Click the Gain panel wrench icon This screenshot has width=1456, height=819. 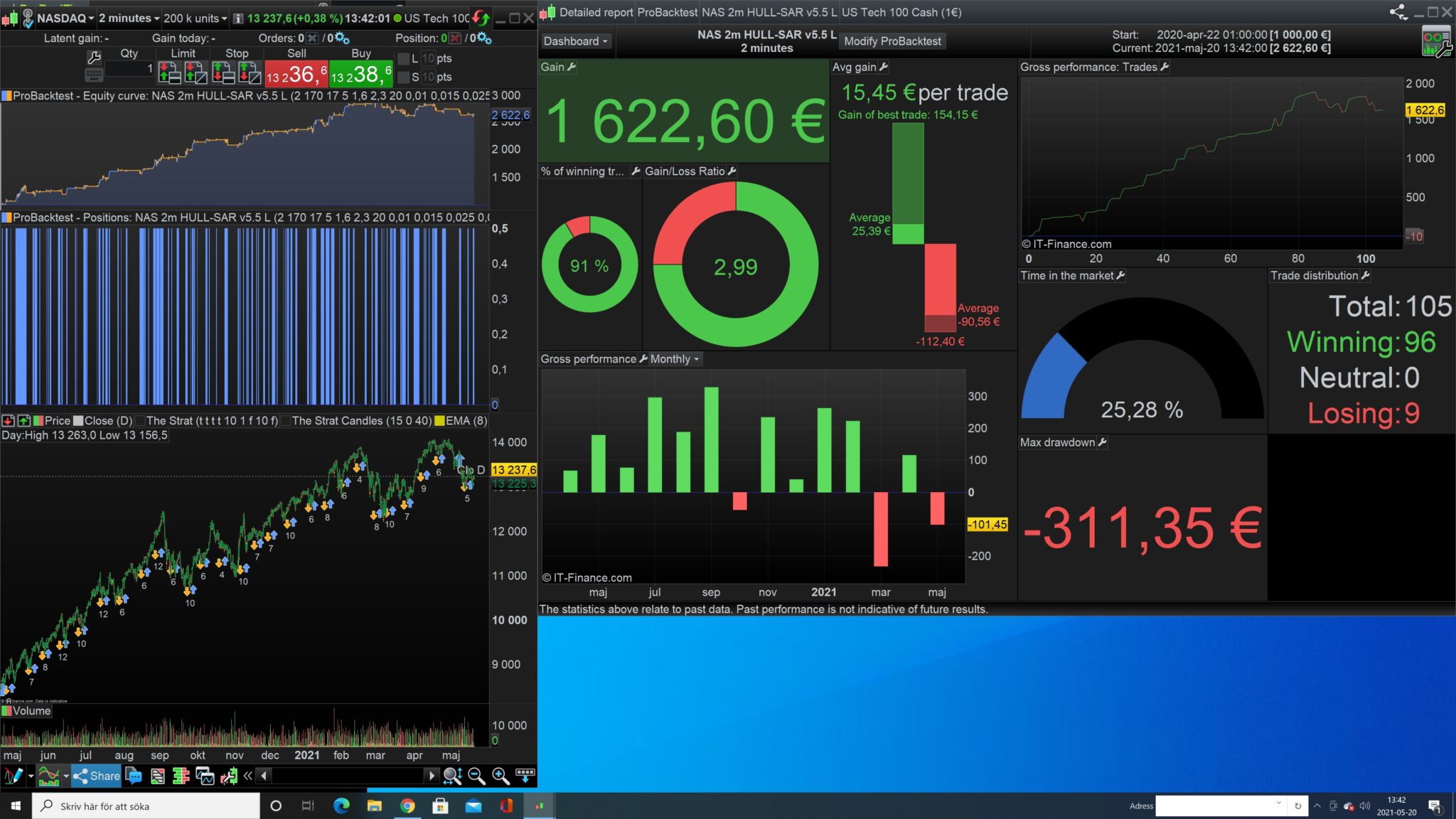(x=572, y=67)
